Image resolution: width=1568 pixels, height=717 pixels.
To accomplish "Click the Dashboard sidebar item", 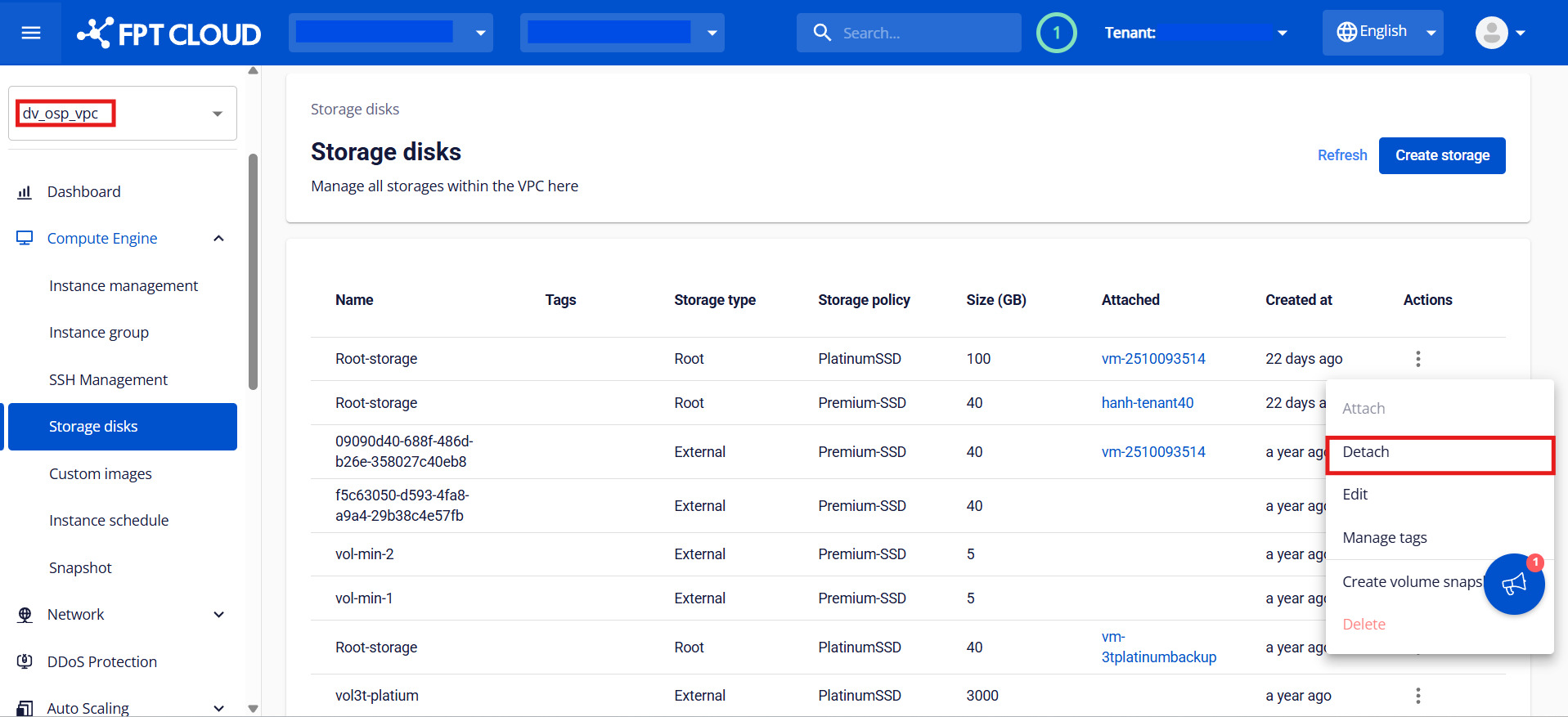I will coord(83,192).
